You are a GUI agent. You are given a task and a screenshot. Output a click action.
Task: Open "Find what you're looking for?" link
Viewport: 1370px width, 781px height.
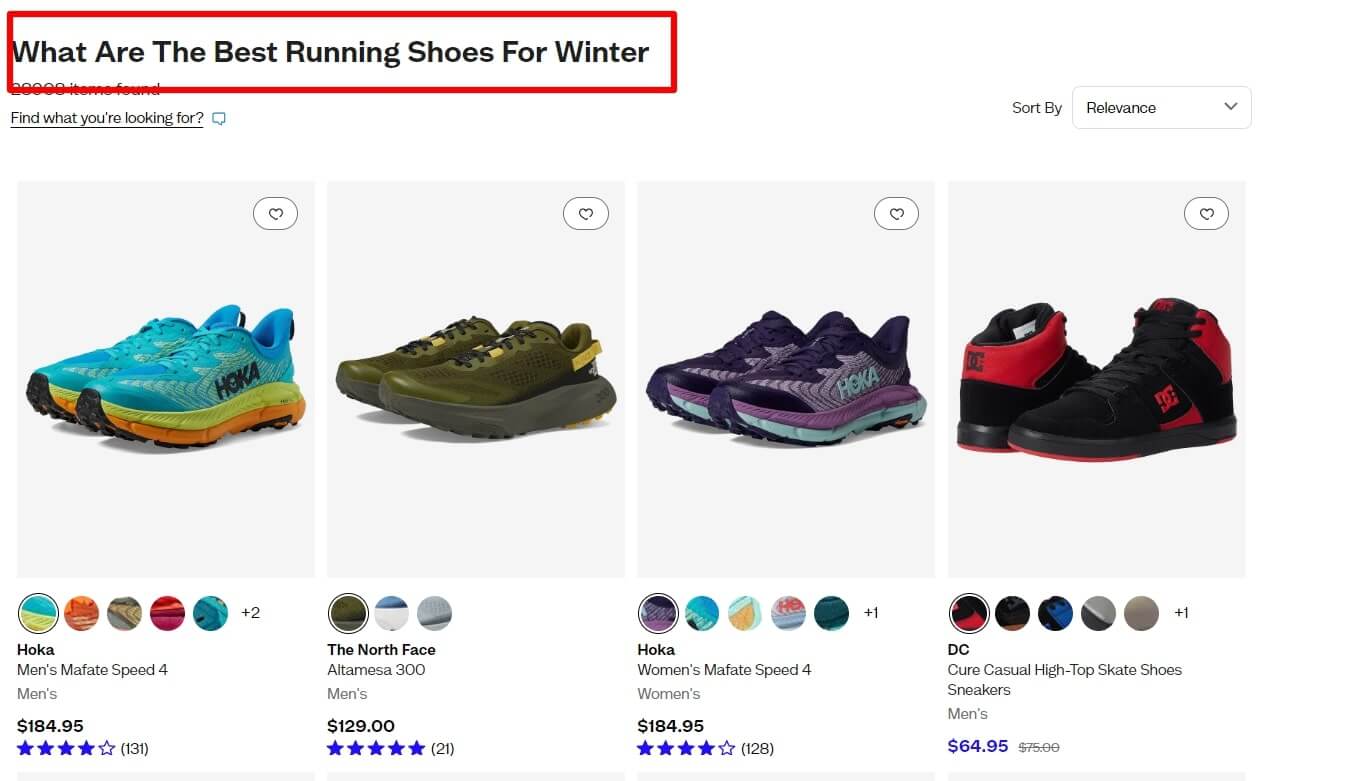(107, 118)
